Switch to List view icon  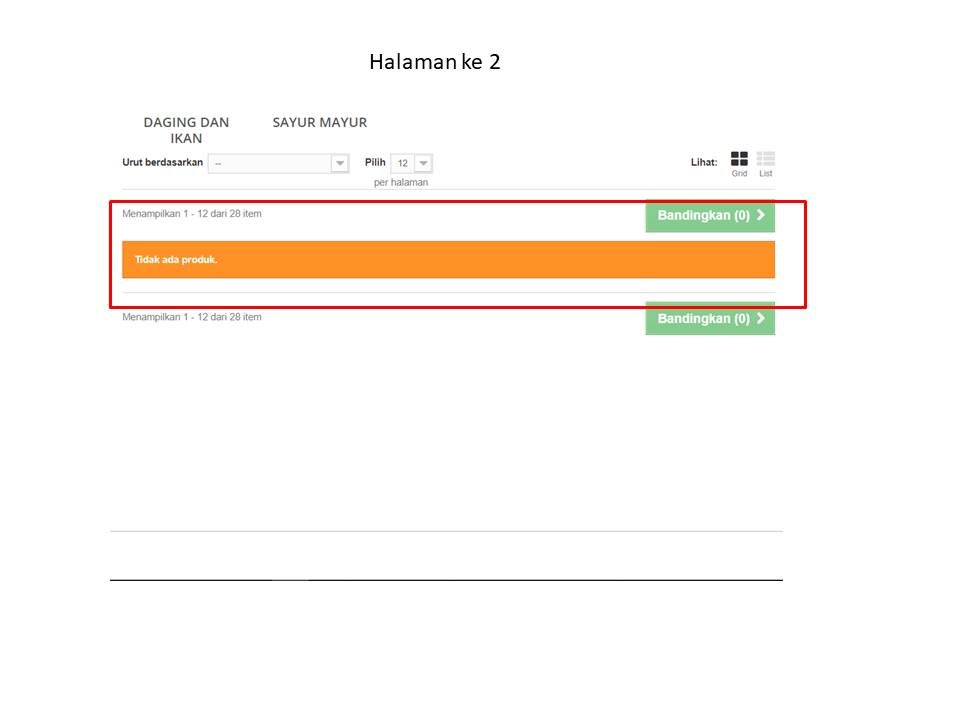[x=765, y=159]
